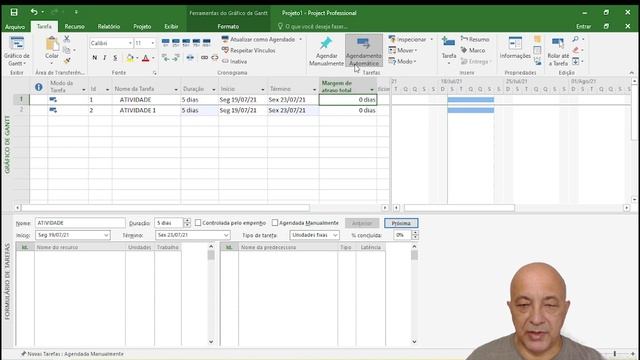
Task: Click the form's Nome input field
Action: tap(80, 223)
